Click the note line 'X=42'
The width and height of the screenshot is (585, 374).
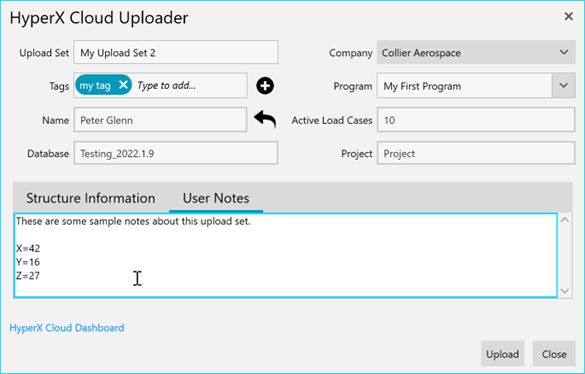coord(28,248)
